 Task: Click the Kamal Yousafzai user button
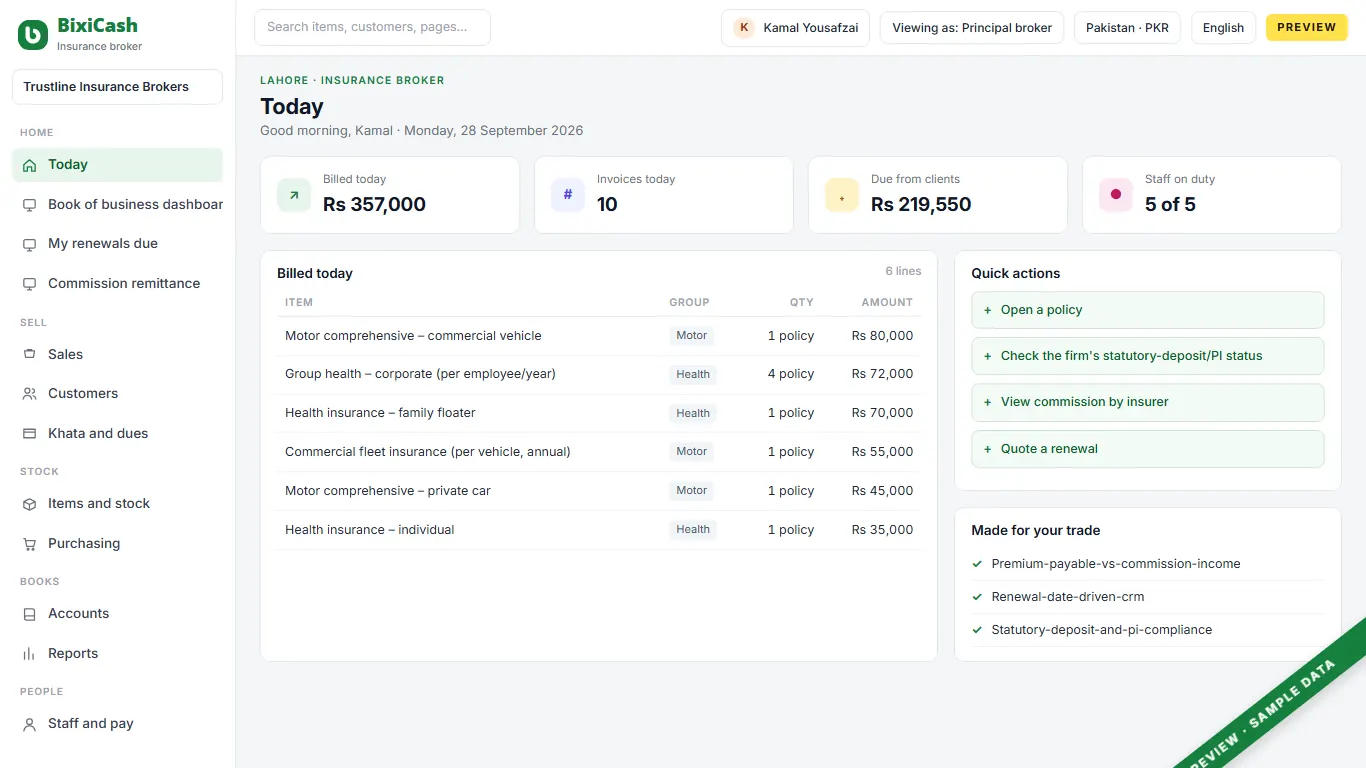coord(796,28)
